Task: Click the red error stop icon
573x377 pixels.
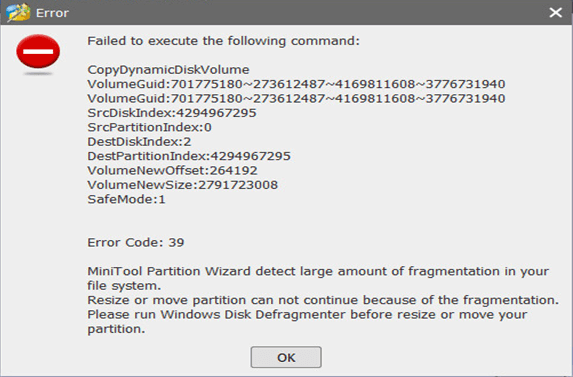Action: click(38, 52)
